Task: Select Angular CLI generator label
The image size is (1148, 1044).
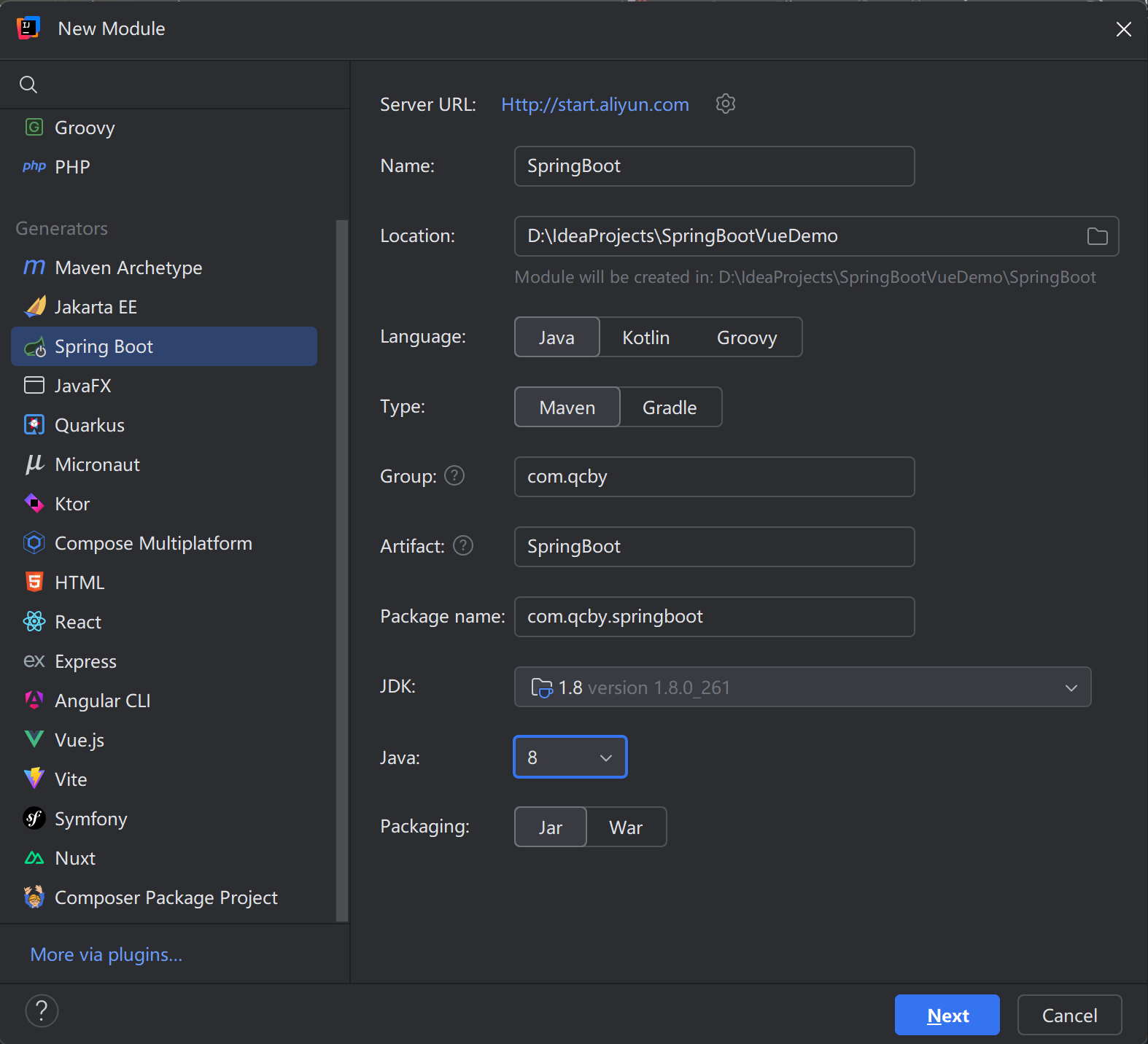Action: point(103,701)
